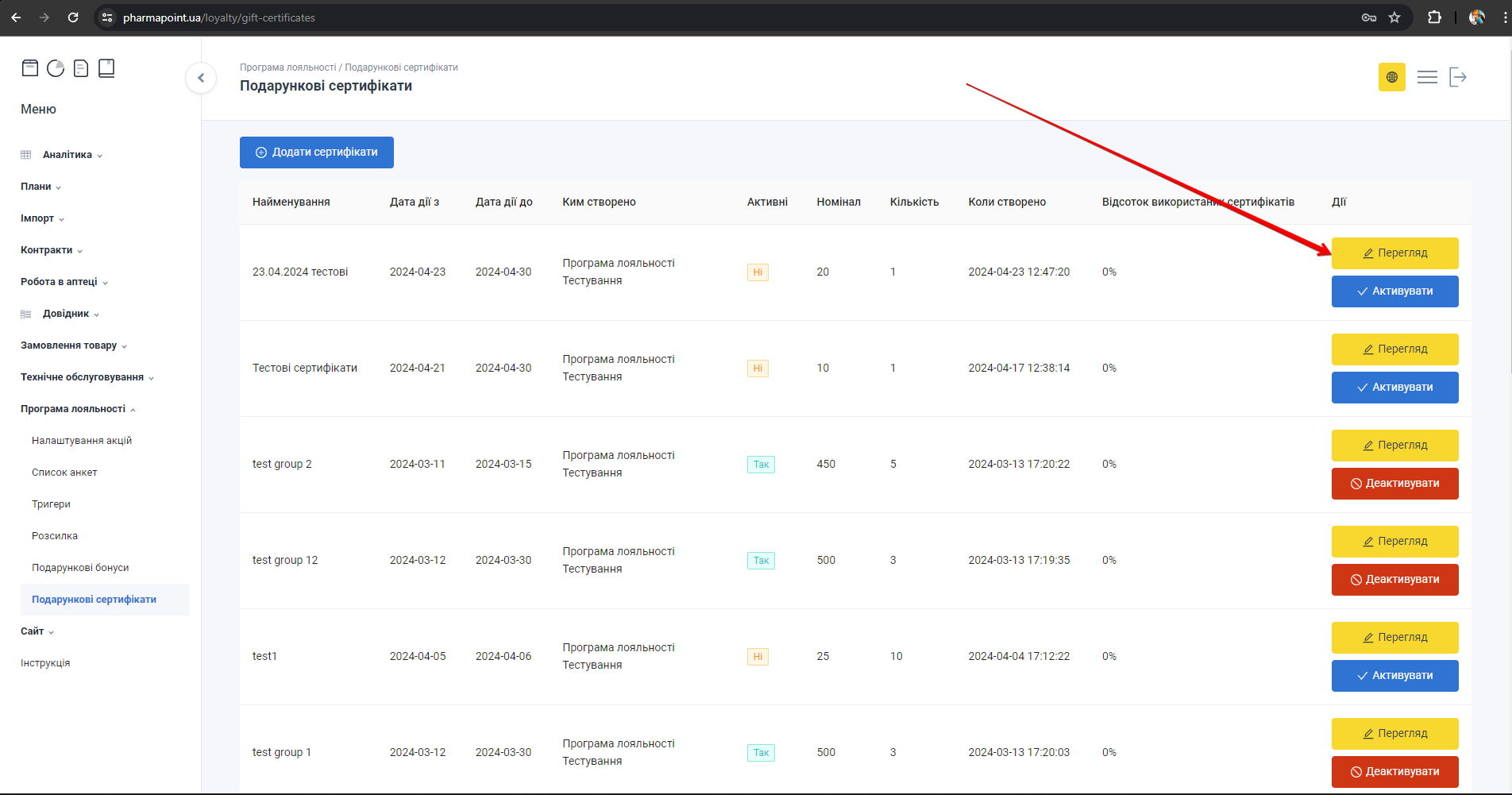Click the document icon in sidebar top

coord(81,68)
